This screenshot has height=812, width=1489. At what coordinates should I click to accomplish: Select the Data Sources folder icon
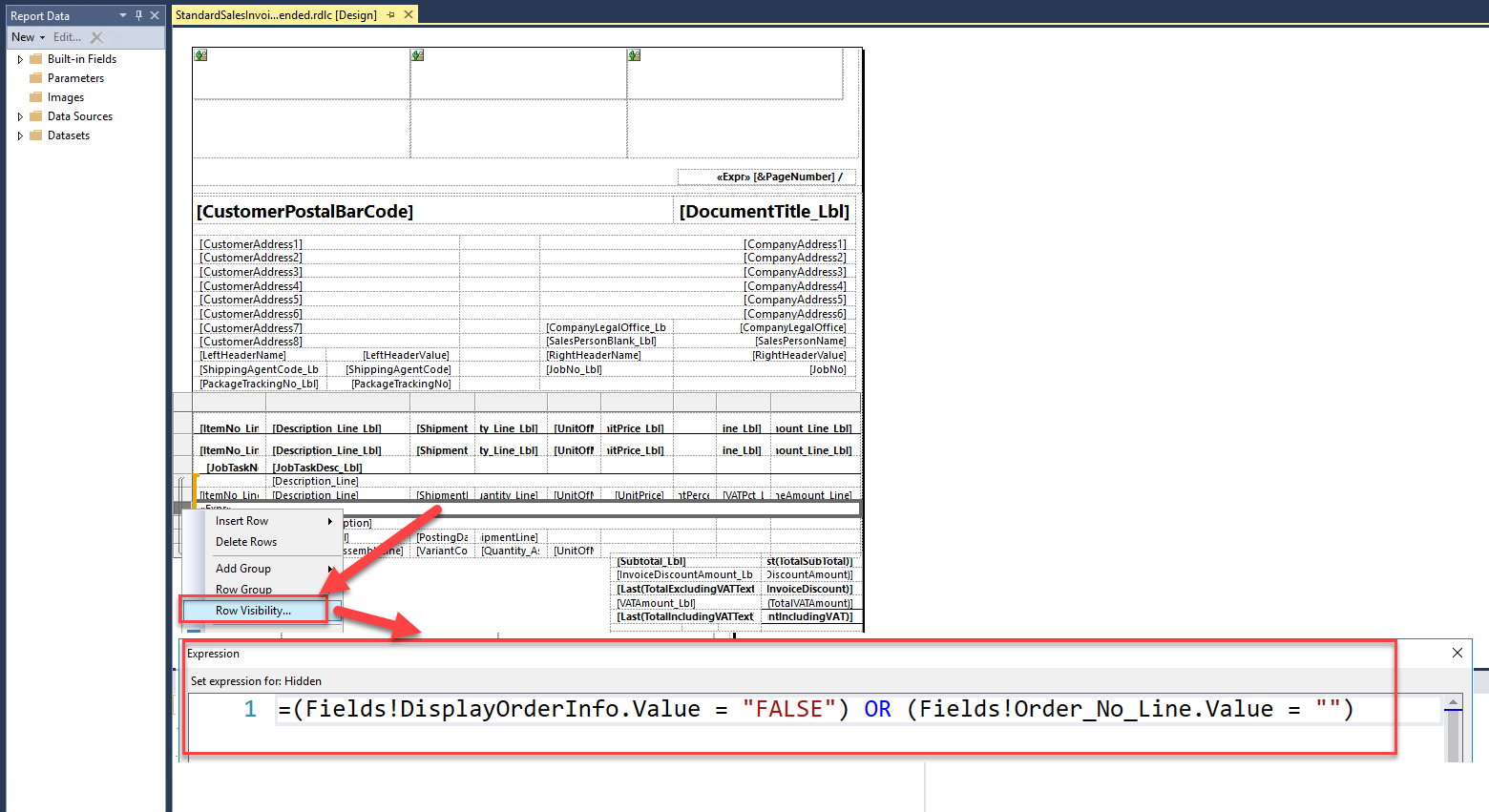36,116
